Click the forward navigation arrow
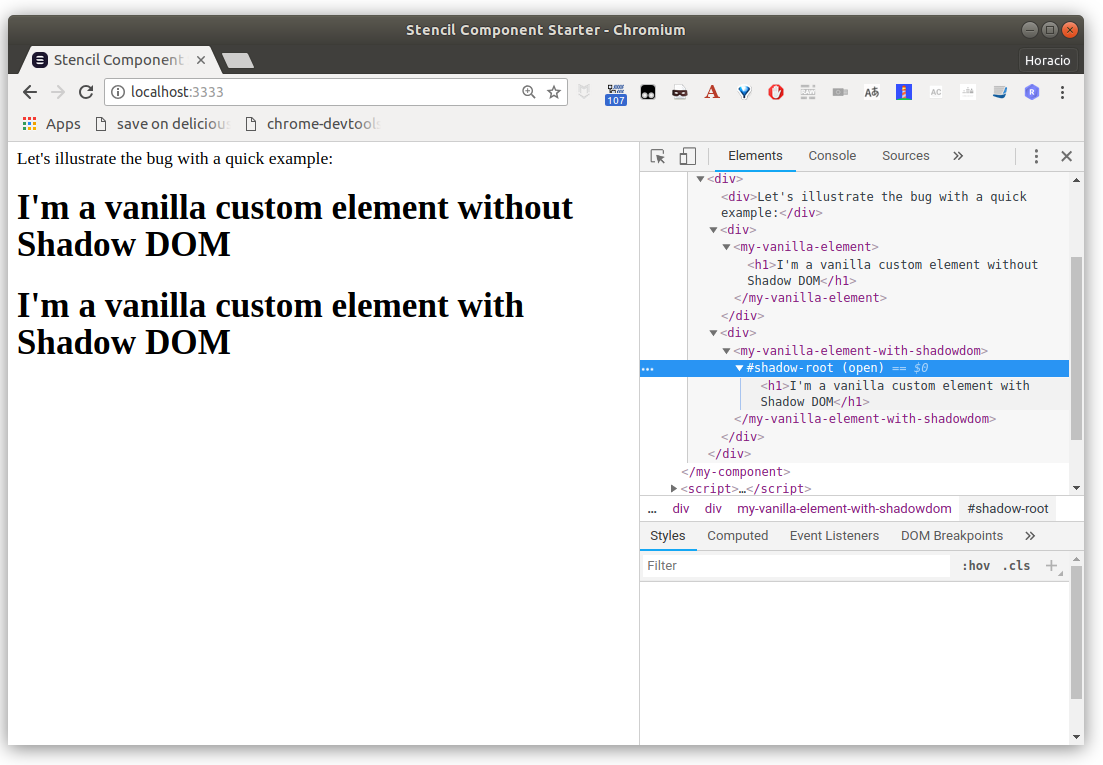This screenshot has width=1103, height=765. pos(58,92)
